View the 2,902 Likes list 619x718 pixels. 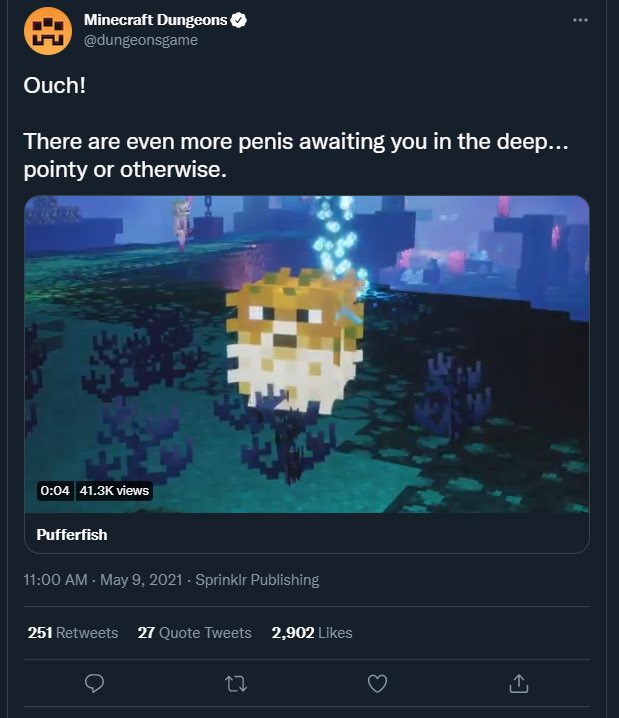tap(312, 633)
